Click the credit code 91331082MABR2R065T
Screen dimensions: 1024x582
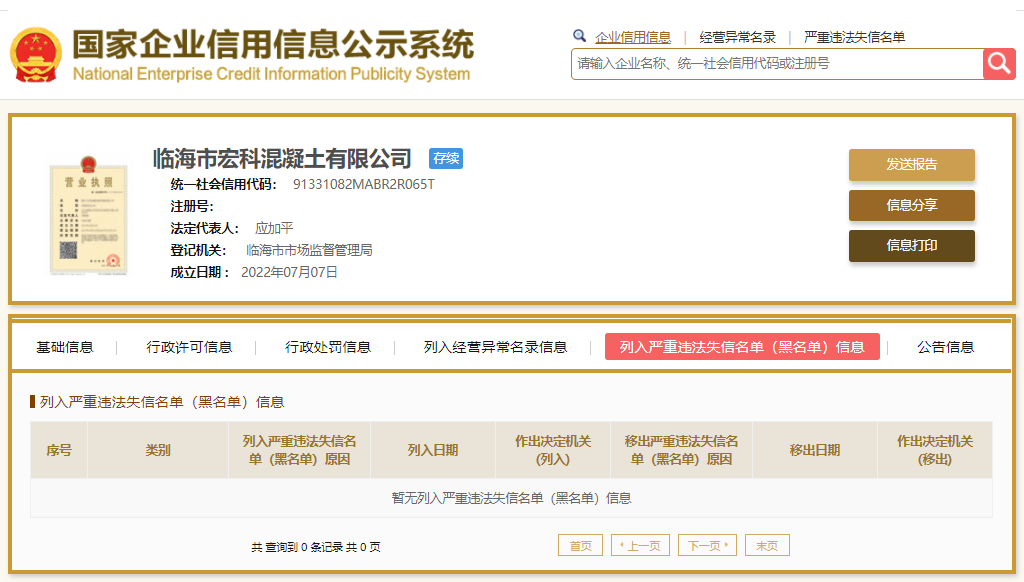(x=364, y=184)
